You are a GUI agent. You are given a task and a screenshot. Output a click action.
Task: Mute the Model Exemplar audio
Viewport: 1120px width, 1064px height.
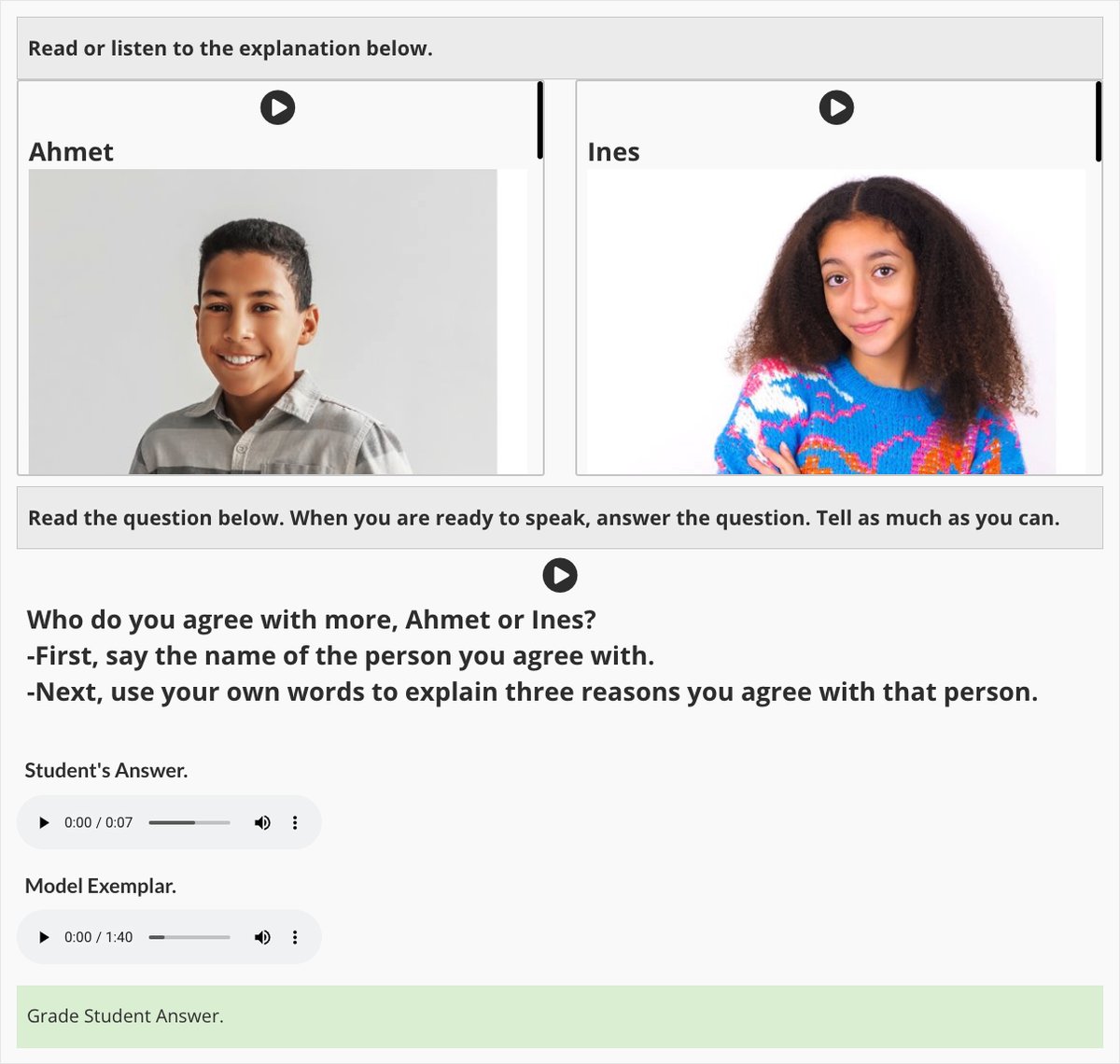tap(262, 937)
